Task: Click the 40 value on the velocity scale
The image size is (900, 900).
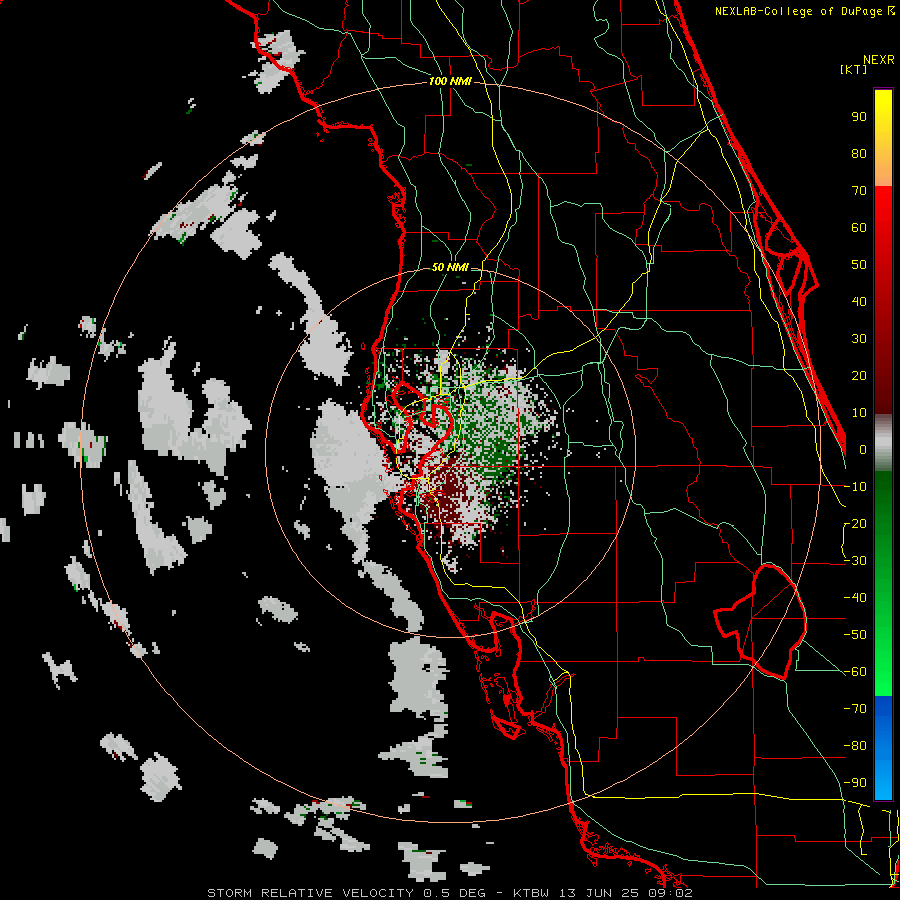Action: (859, 302)
